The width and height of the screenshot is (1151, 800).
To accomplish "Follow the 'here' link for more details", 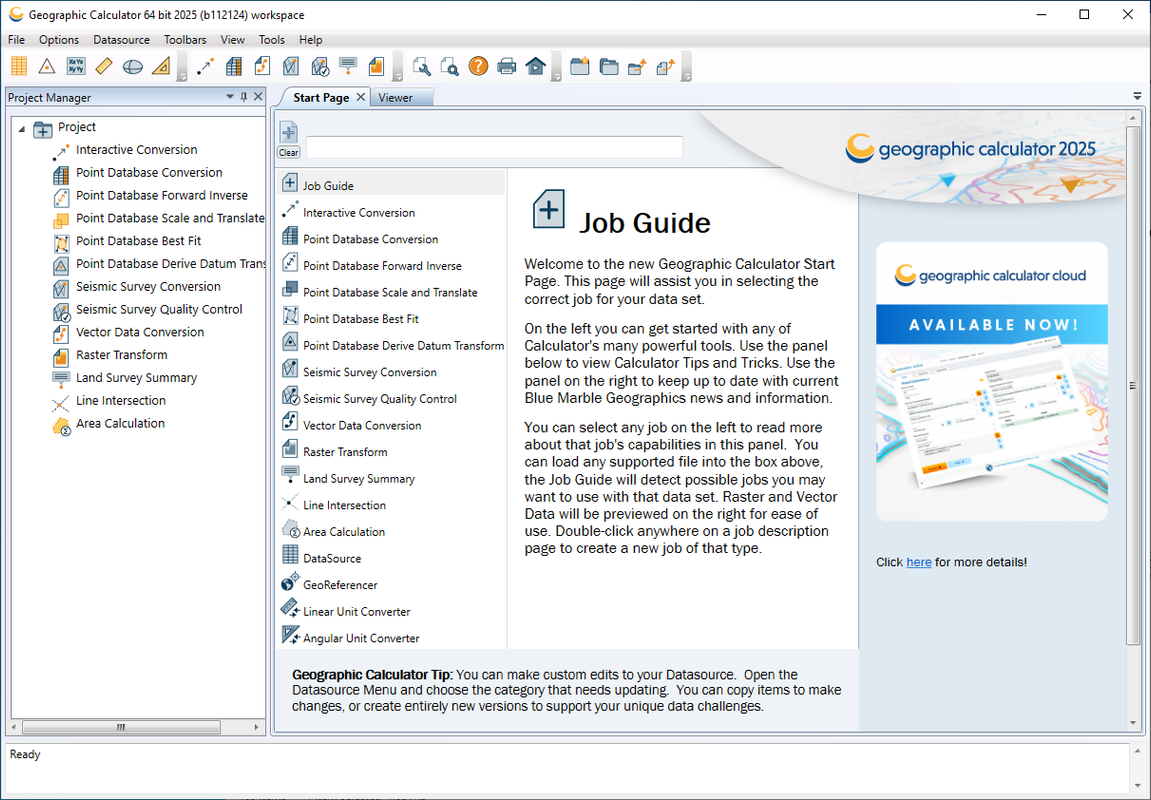I will pos(918,562).
